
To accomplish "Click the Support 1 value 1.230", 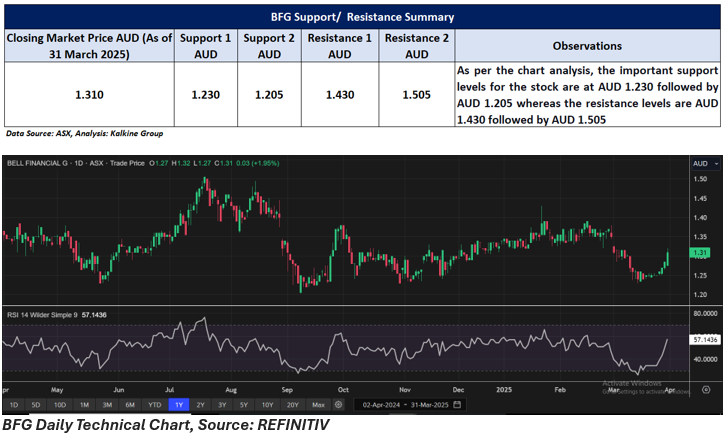I will tap(206, 95).
